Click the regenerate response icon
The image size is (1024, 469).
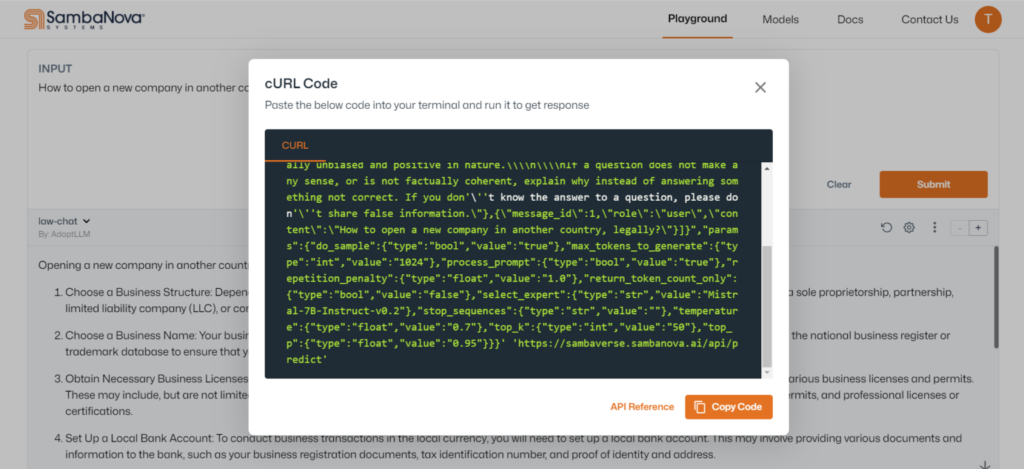click(x=886, y=228)
